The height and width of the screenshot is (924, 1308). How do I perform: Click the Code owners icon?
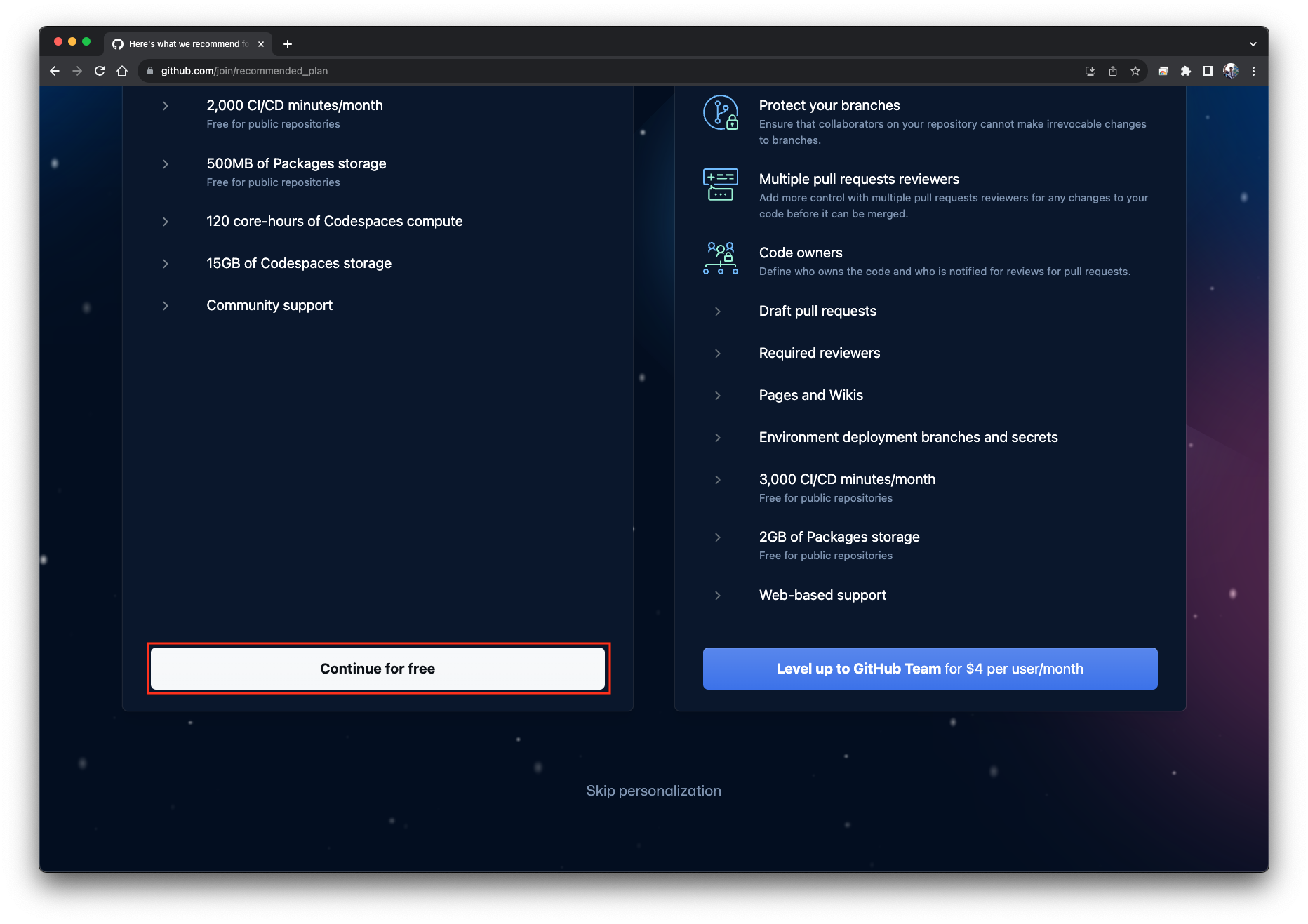pyautogui.click(x=721, y=257)
